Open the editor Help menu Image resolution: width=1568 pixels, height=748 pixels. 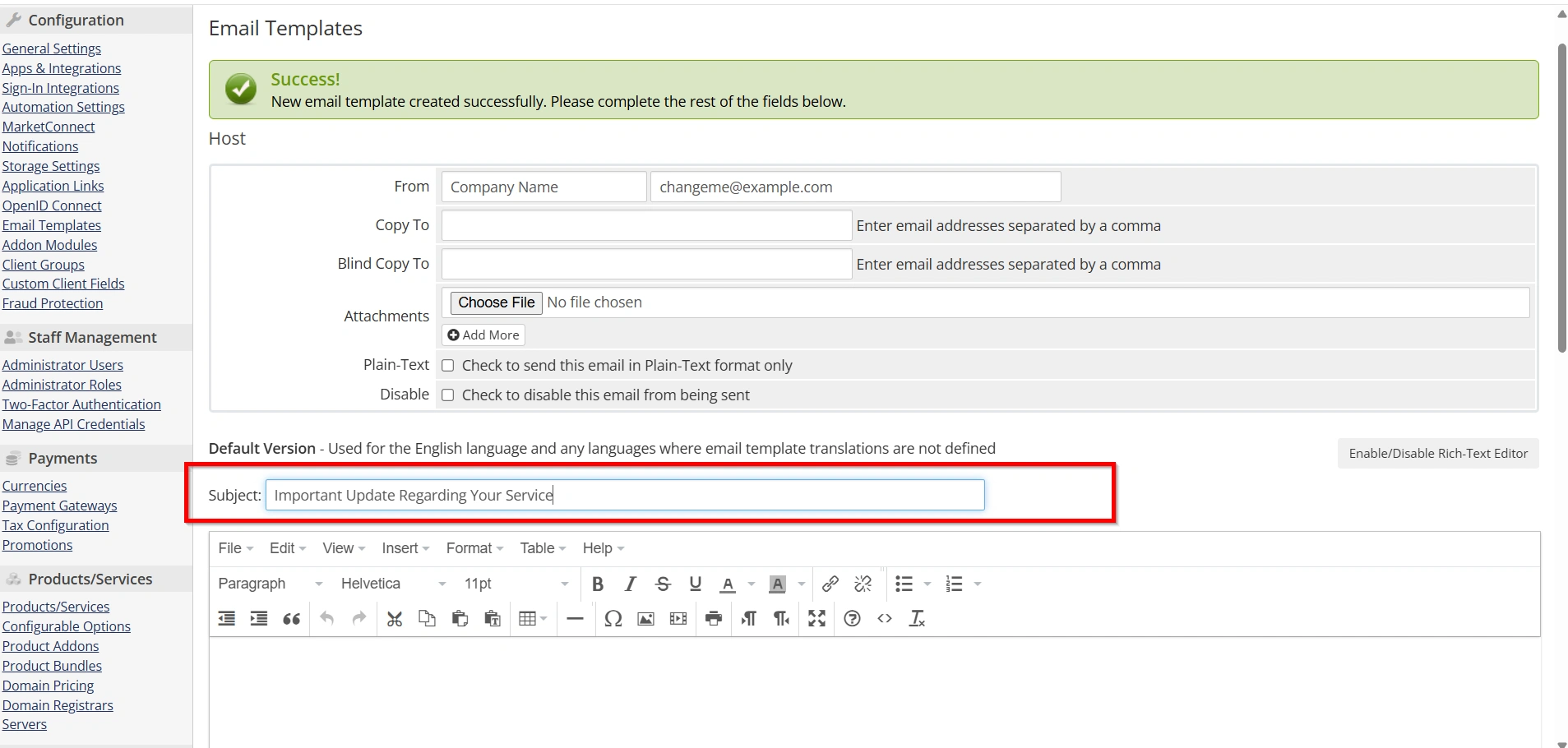(x=604, y=548)
